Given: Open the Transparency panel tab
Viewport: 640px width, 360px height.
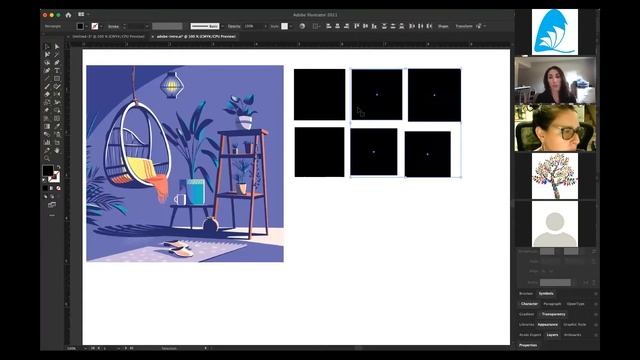Looking at the screenshot, I should [554, 314].
